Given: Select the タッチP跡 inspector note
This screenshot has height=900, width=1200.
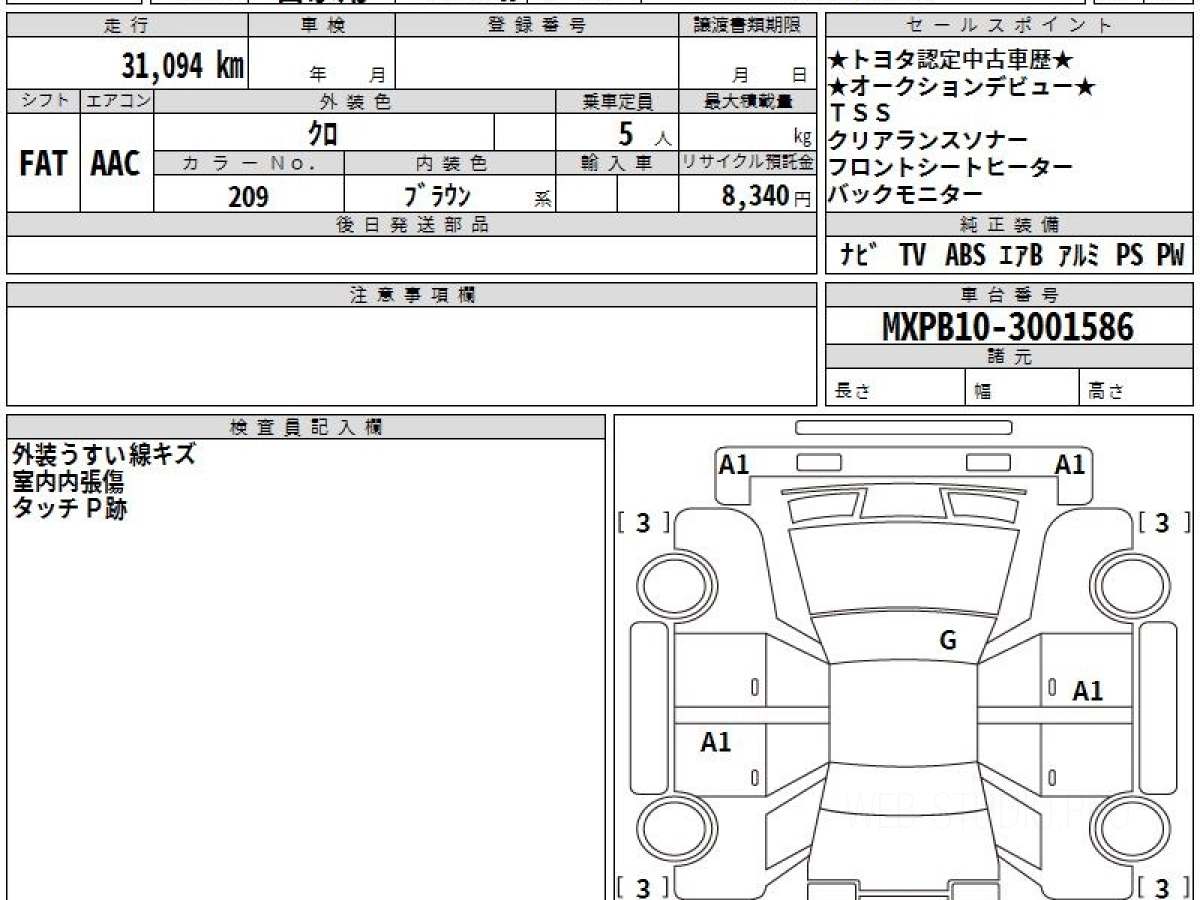Looking at the screenshot, I should 69,508.
